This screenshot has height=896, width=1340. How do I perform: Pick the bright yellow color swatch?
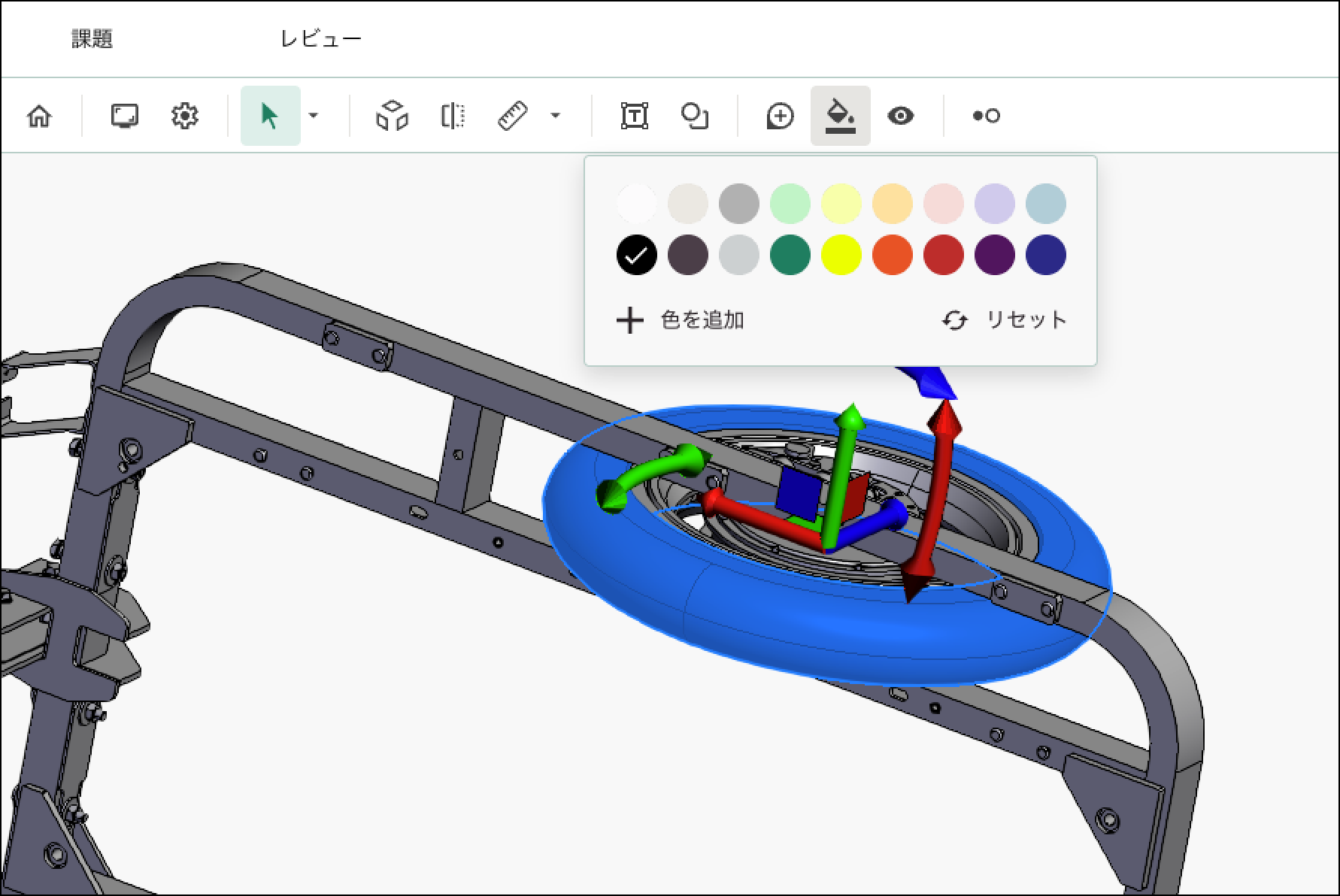(x=841, y=254)
